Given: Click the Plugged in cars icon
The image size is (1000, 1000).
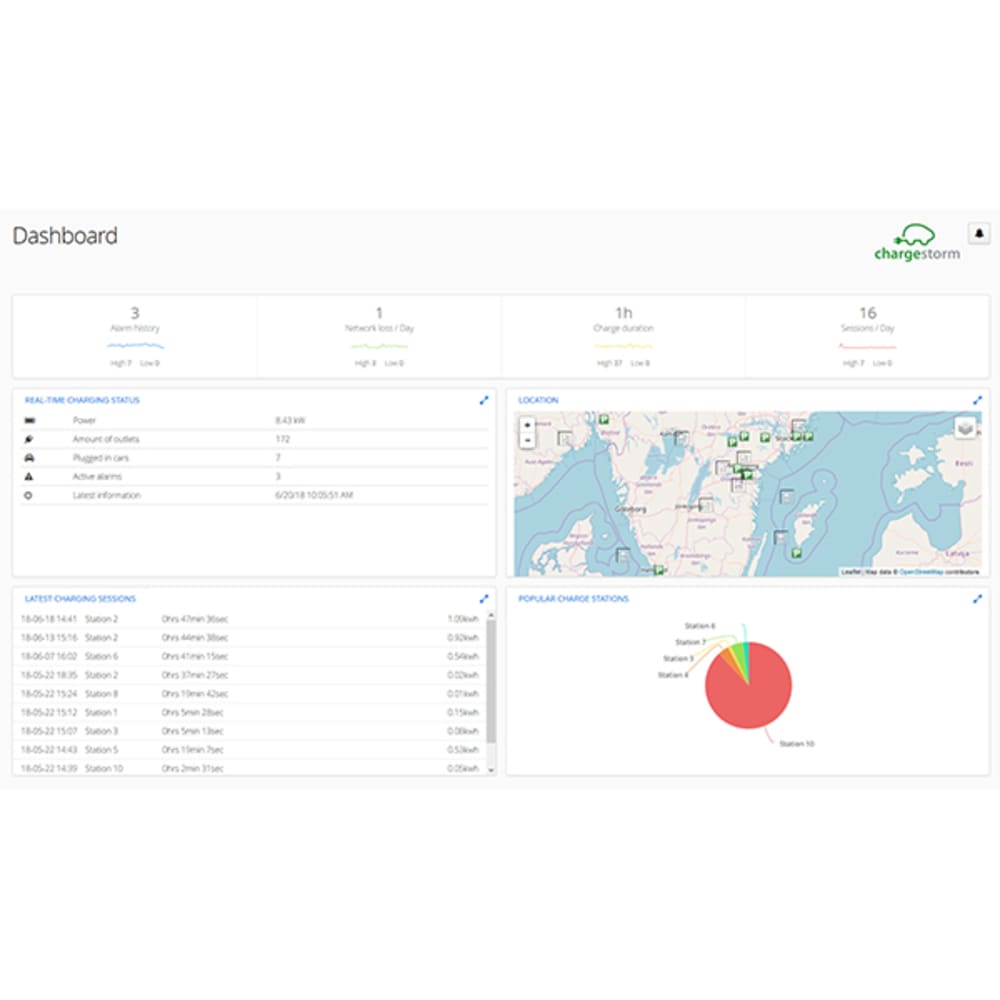Looking at the screenshot, I should click(x=29, y=458).
